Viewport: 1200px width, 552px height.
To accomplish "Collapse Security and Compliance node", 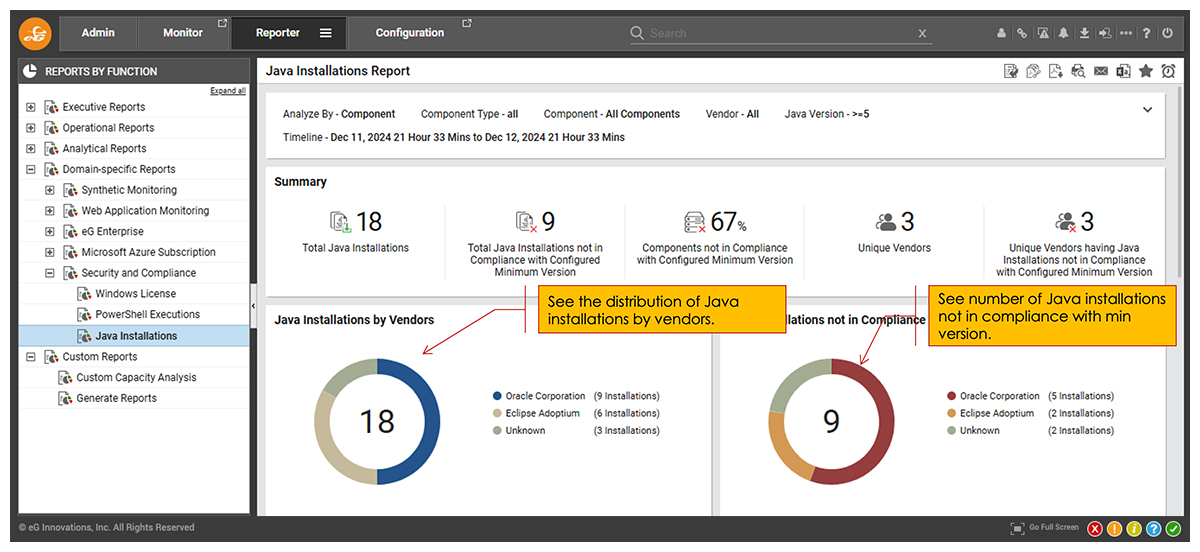I will pyautogui.click(x=50, y=273).
